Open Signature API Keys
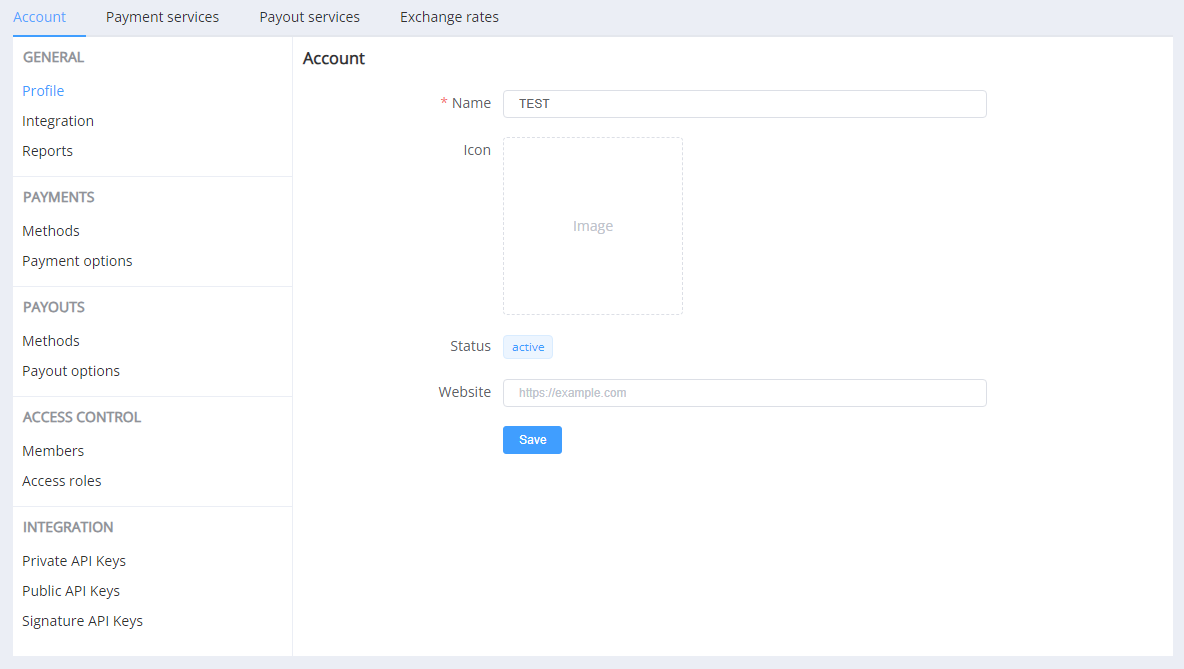The image size is (1184, 669). pyautogui.click(x=82, y=621)
